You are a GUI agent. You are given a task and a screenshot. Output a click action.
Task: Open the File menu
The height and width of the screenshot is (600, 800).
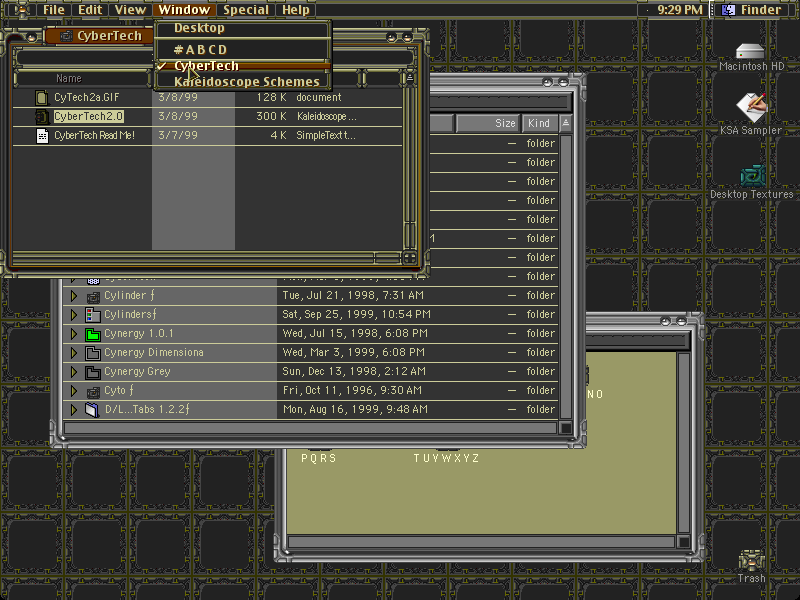pos(54,10)
